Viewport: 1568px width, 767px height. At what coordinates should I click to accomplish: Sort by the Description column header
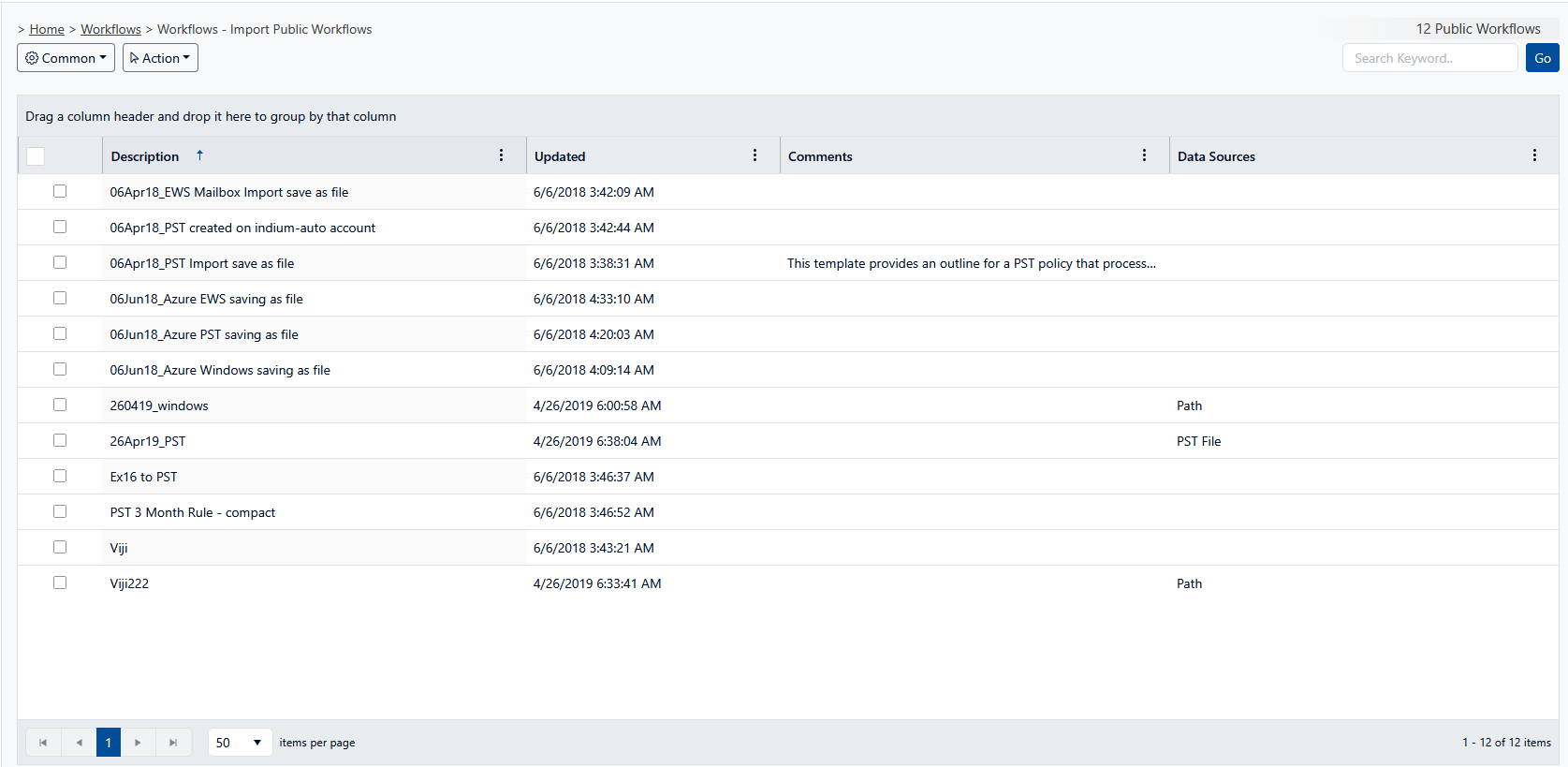[x=145, y=156]
